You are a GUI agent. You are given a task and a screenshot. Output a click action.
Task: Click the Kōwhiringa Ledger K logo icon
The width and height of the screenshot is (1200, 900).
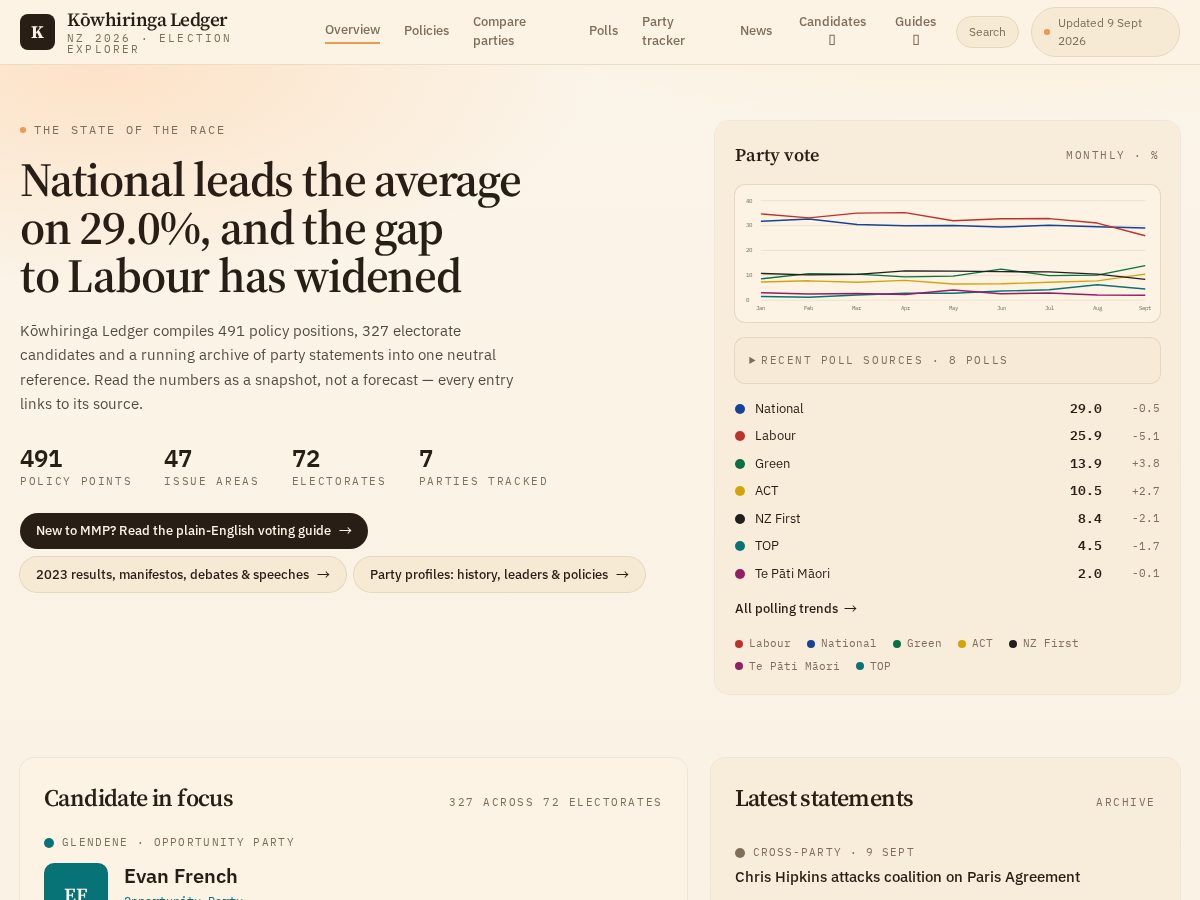(x=37, y=32)
